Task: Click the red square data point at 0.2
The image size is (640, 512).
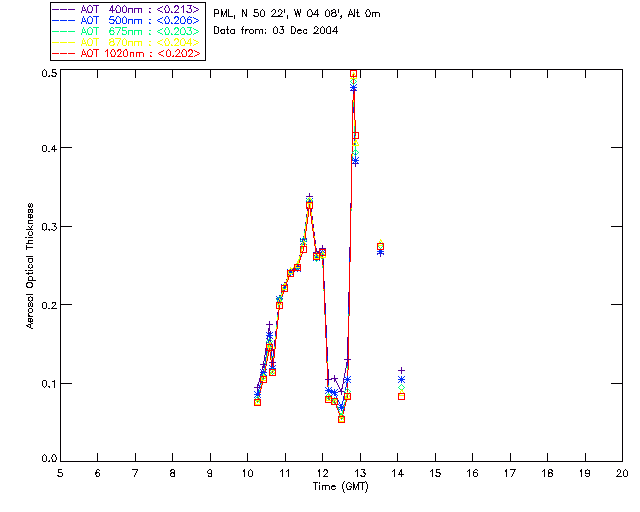Action: [279, 305]
